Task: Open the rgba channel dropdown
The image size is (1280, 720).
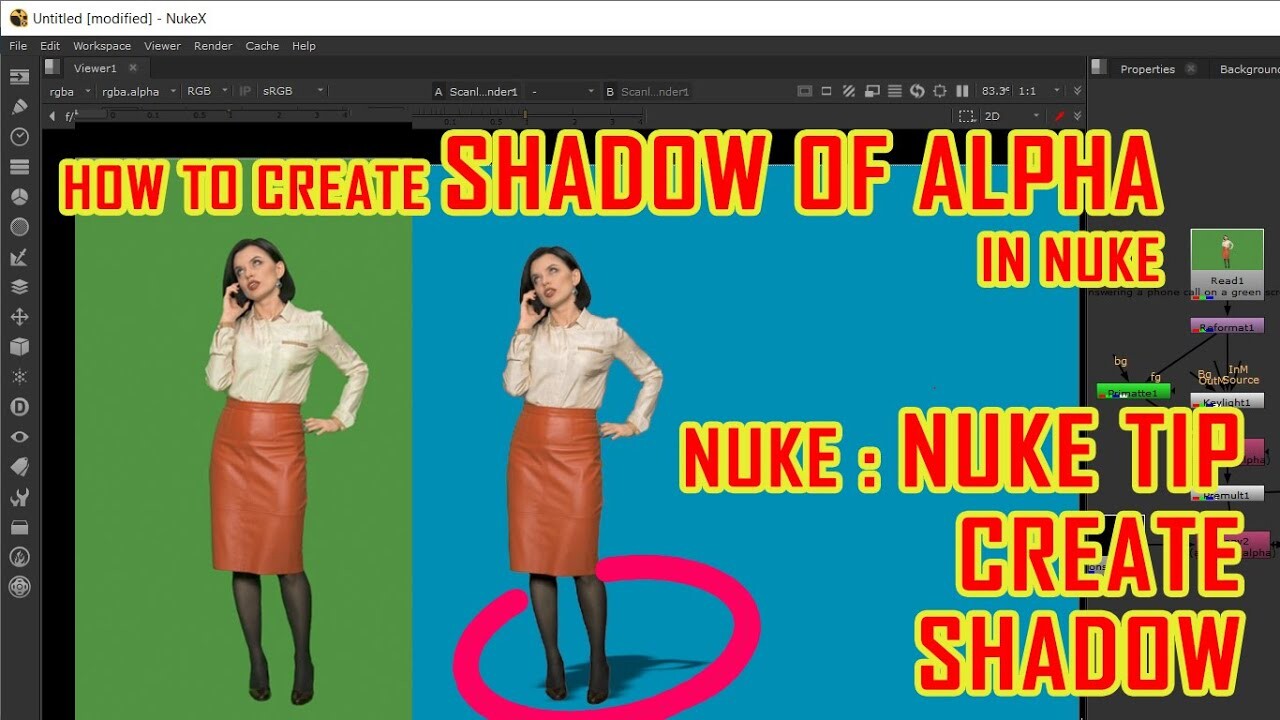Action: (68, 90)
